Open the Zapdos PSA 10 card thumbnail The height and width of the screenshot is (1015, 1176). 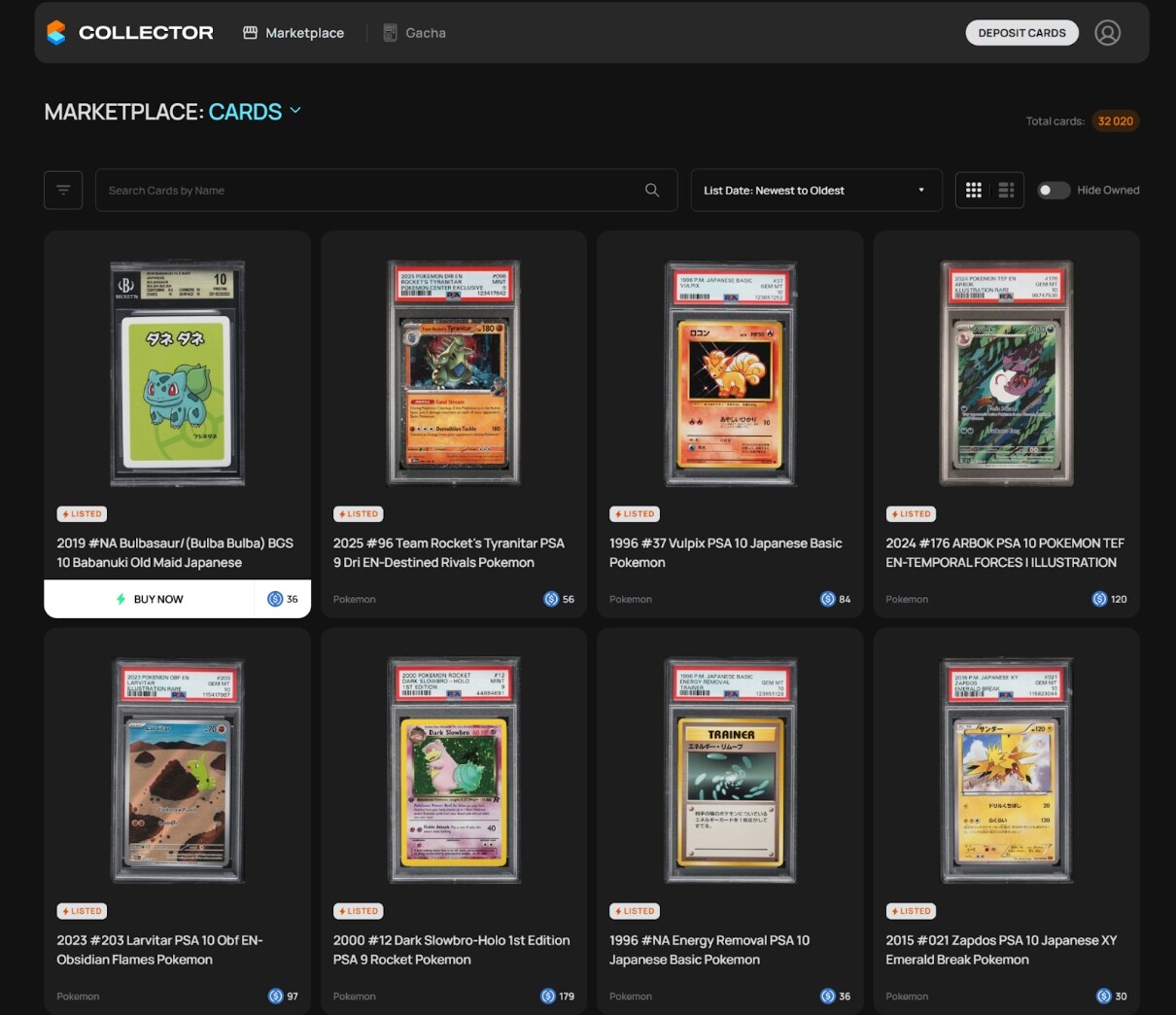point(1006,770)
